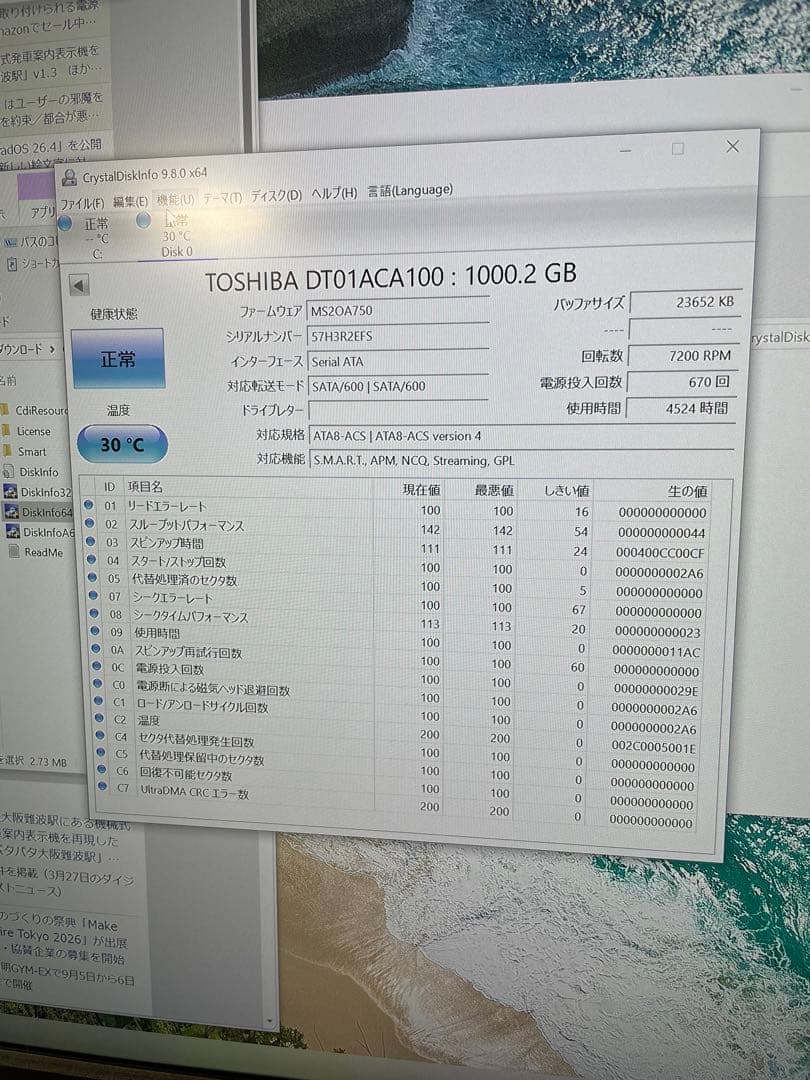
Task: Select the UltraDMA CRC エラー数 attribute name
Action: 195,792
